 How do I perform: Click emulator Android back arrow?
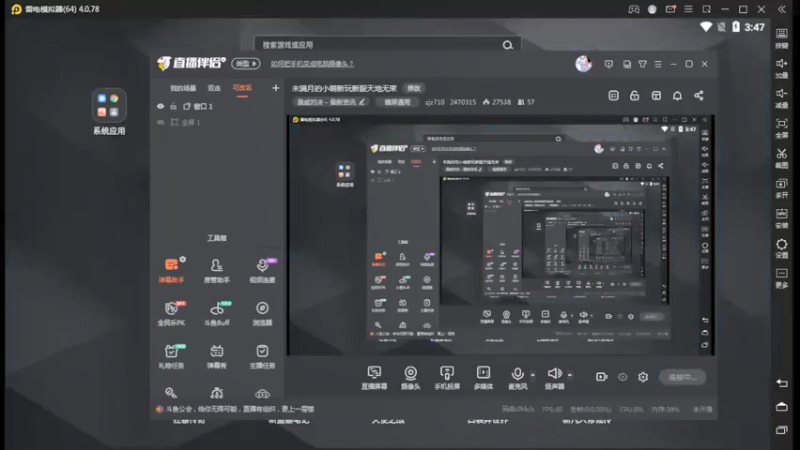click(782, 383)
